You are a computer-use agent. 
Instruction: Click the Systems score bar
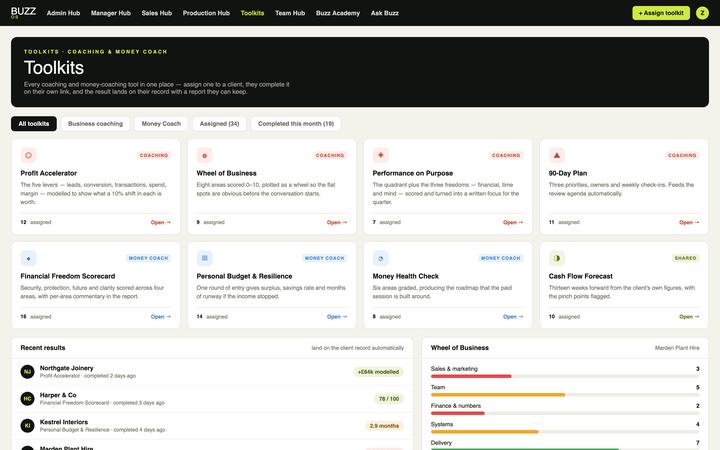(x=565, y=432)
